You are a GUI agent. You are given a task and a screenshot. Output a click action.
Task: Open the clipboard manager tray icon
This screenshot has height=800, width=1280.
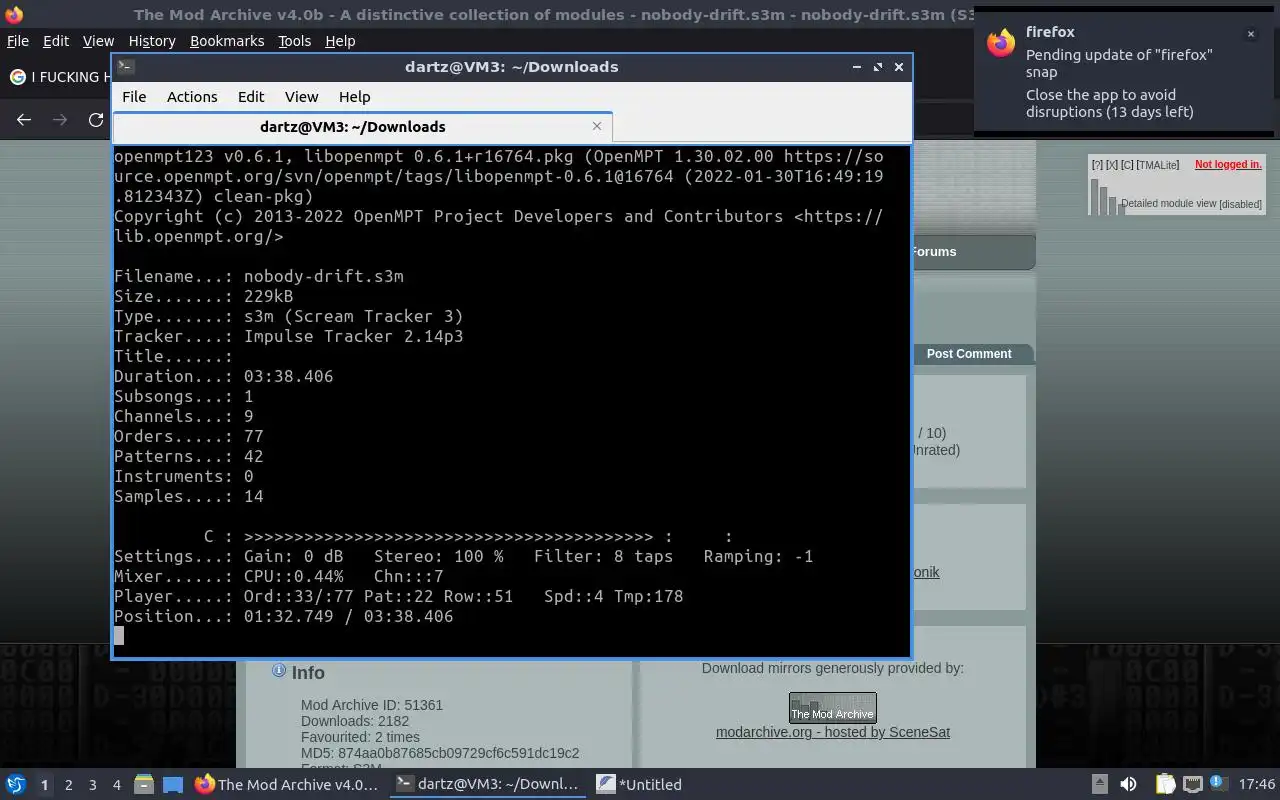1165,785
